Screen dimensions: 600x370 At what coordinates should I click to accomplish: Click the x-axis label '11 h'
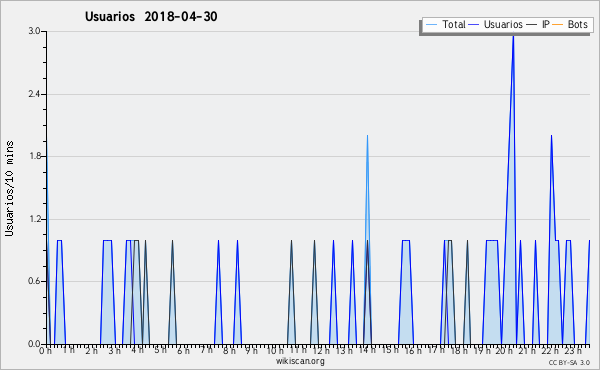click(298, 350)
